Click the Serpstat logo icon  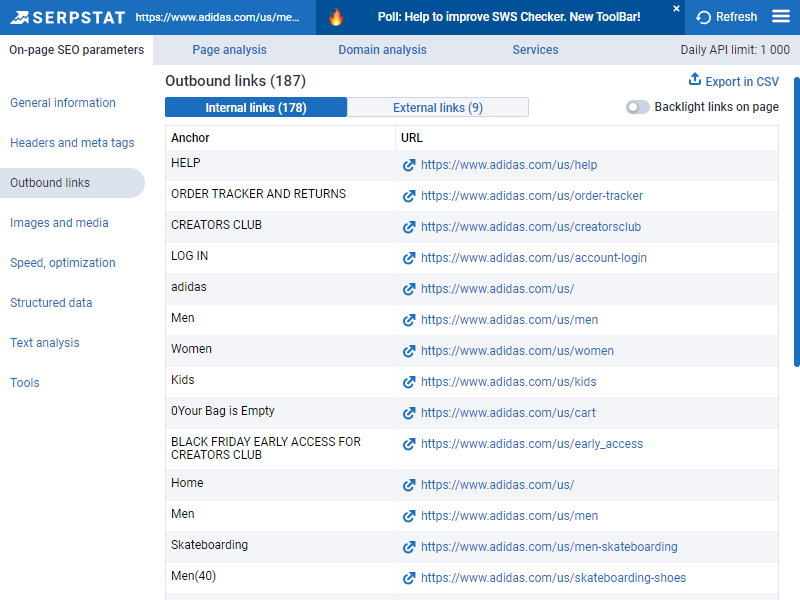(19, 17)
